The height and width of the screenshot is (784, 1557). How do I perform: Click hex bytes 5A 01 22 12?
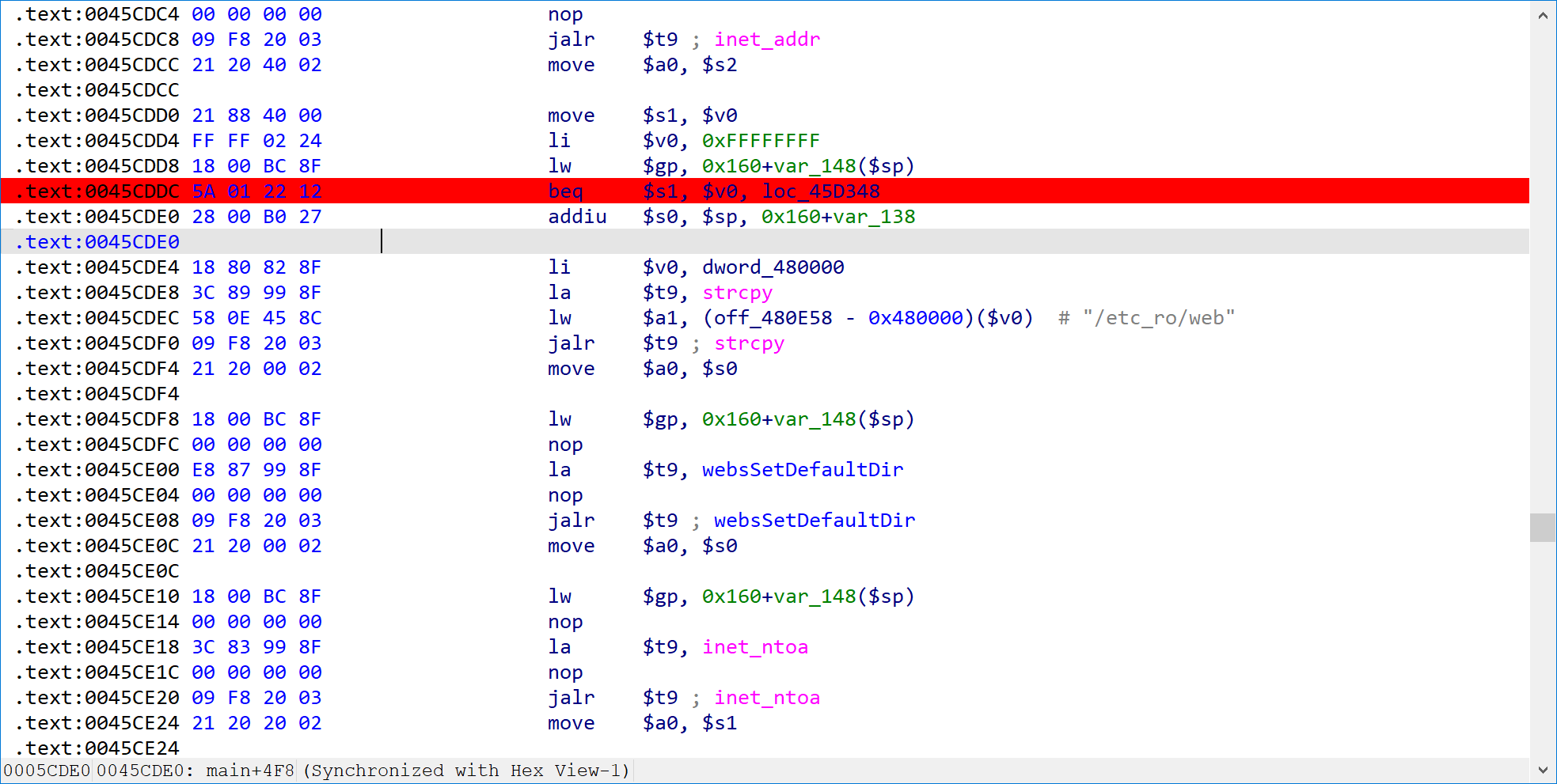(x=256, y=191)
